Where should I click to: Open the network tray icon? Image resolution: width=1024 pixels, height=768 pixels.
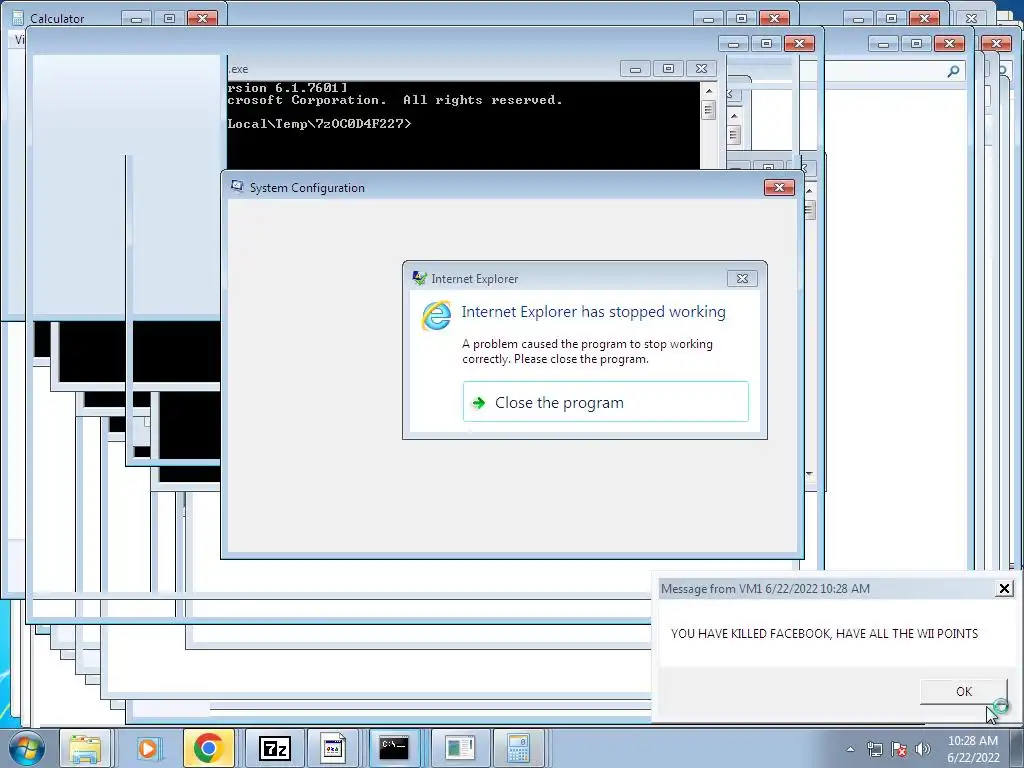[x=874, y=749]
